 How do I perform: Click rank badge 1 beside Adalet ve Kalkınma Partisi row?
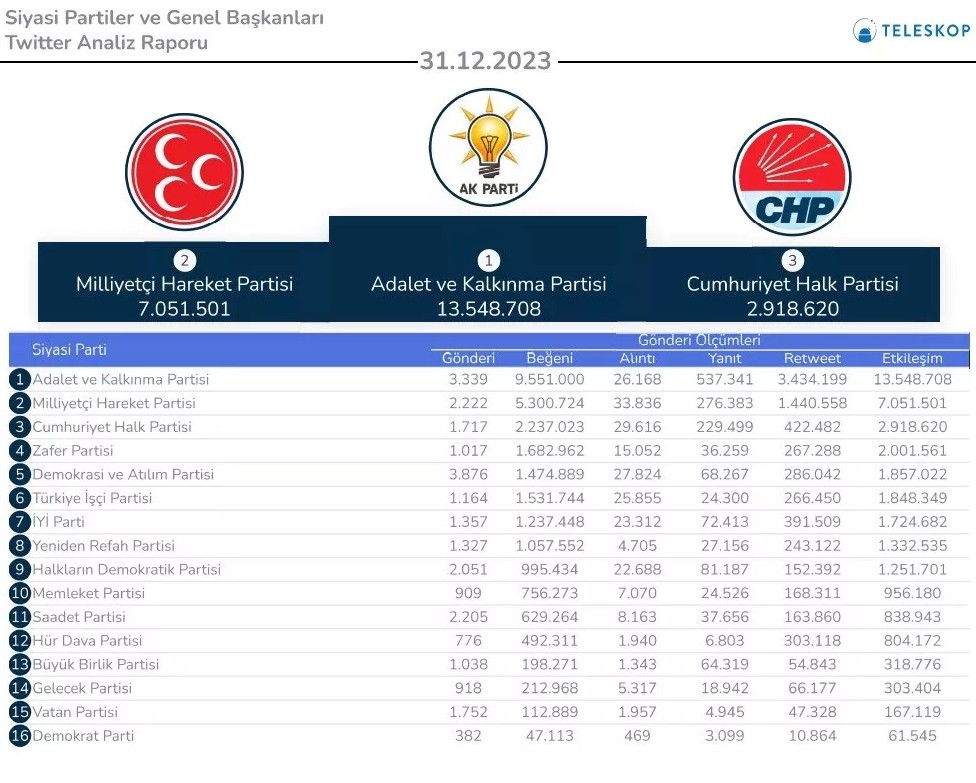click(x=20, y=380)
